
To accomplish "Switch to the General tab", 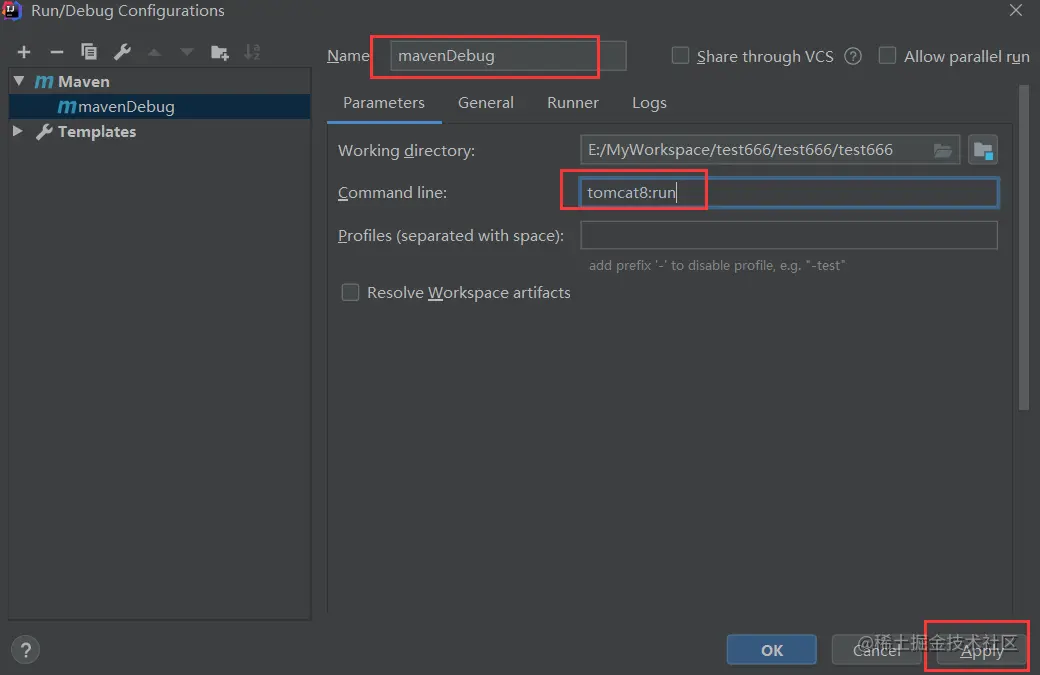I will click(486, 103).
